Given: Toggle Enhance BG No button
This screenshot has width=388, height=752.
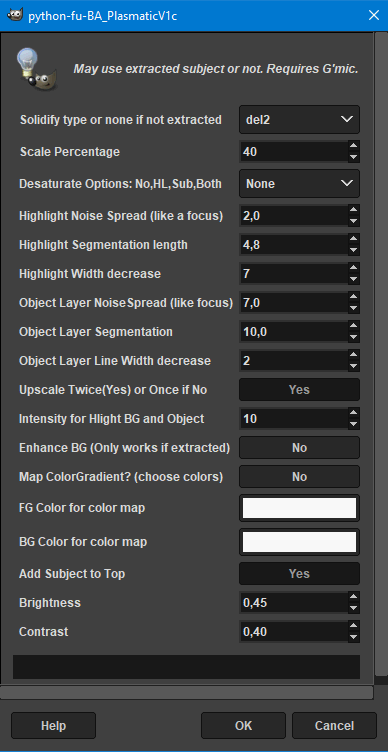Looking at the screenshot, I should pyautogui.click(x=299, y=447).
